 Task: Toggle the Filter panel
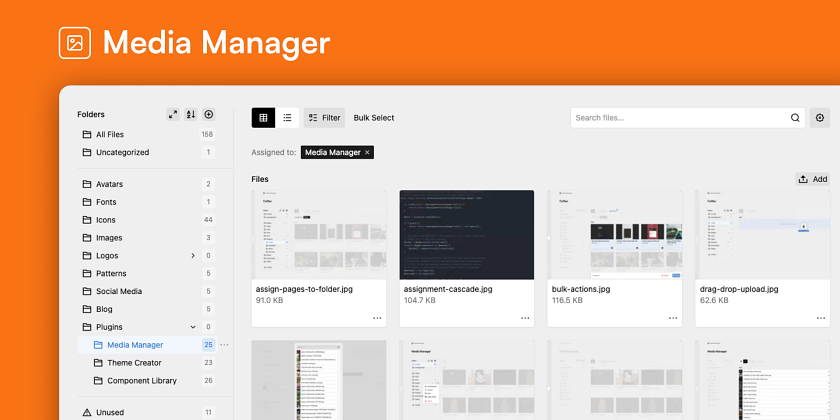click(x=324, y=118)
